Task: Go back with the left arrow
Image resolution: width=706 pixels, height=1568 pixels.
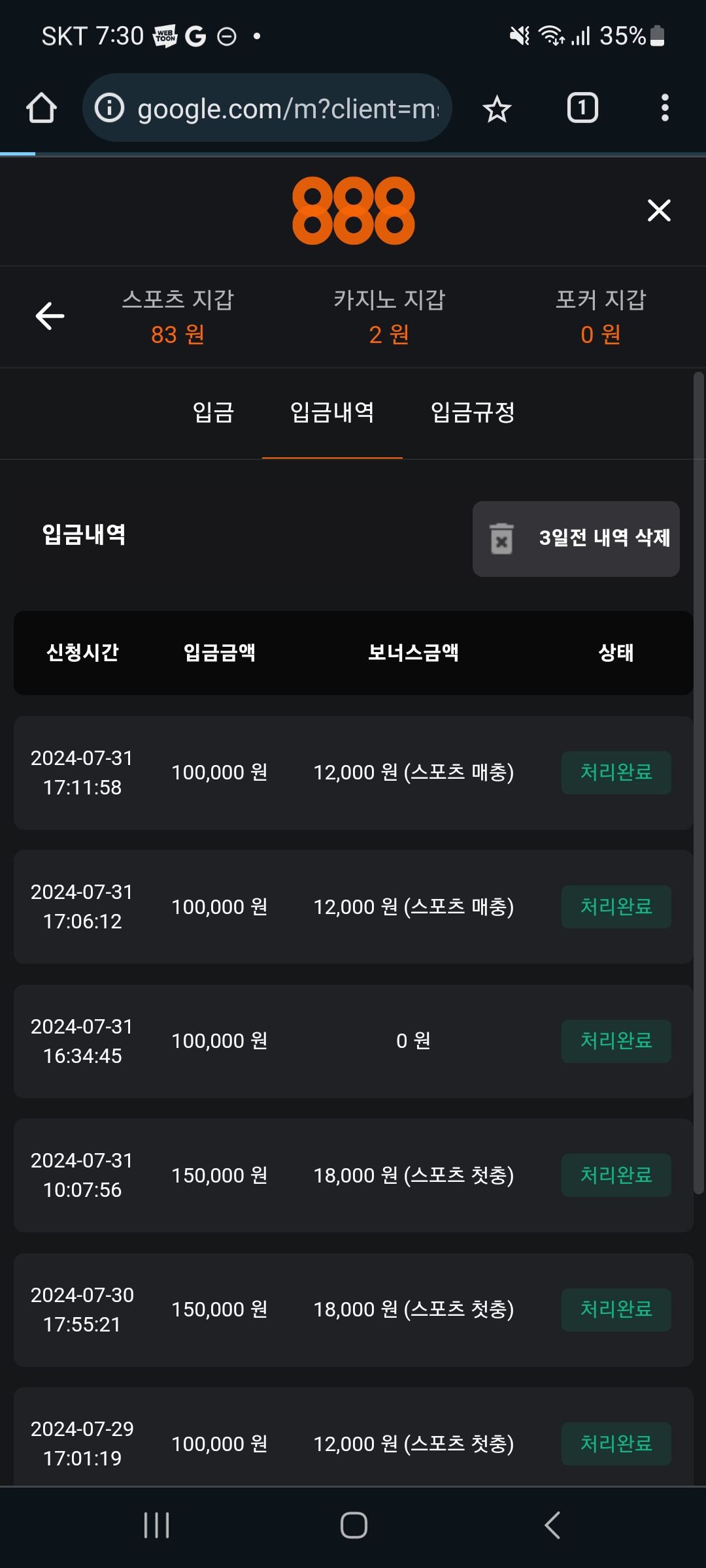Action: 50,316
